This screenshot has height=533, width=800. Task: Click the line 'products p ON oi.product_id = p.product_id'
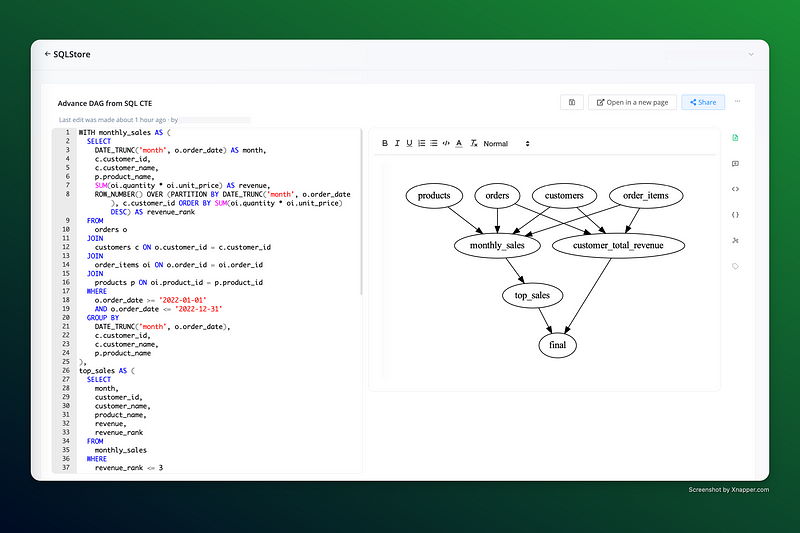[x=179, y=283]
